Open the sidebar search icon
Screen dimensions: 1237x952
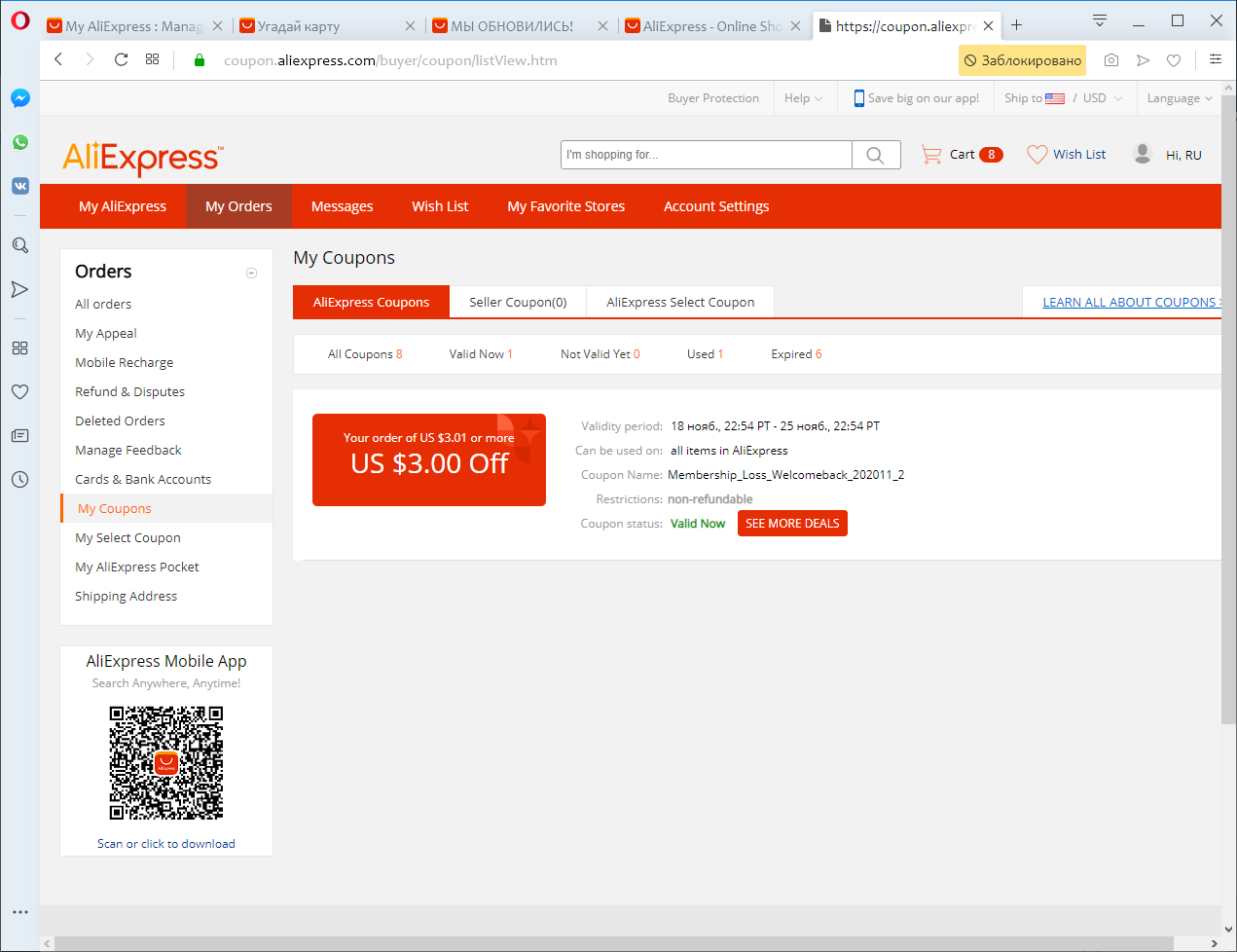[x=20, y=245]
